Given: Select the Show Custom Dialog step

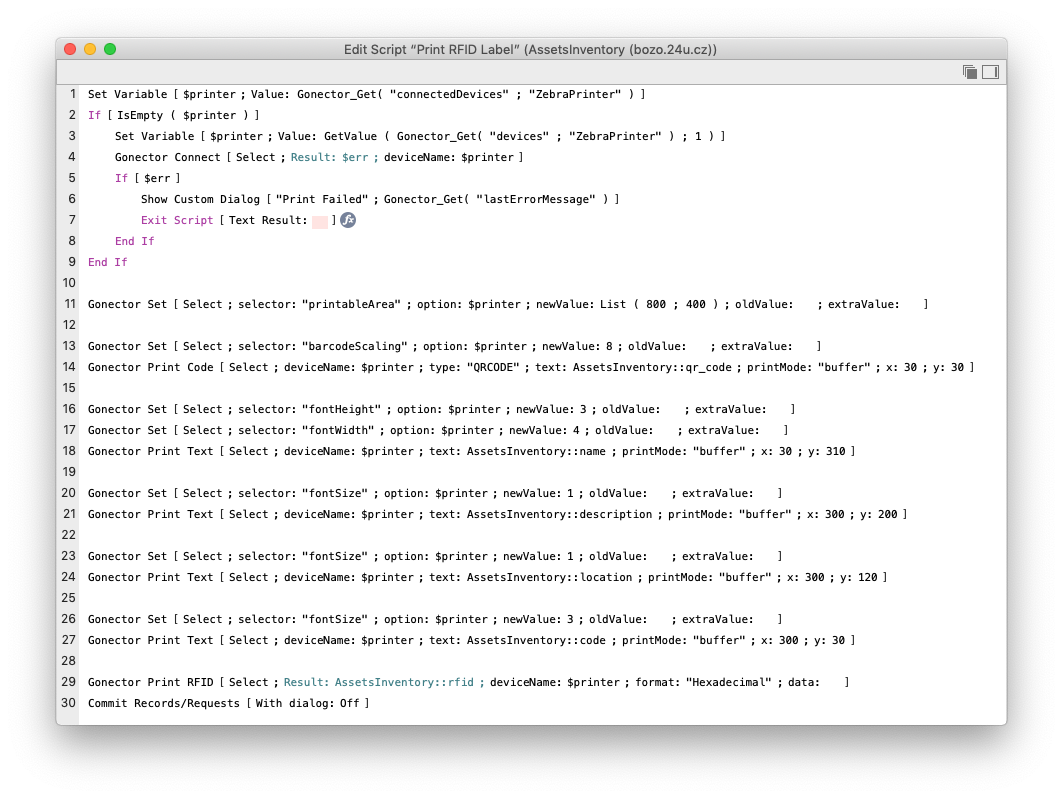Looking at the screenshot, I should click(380, 199).
